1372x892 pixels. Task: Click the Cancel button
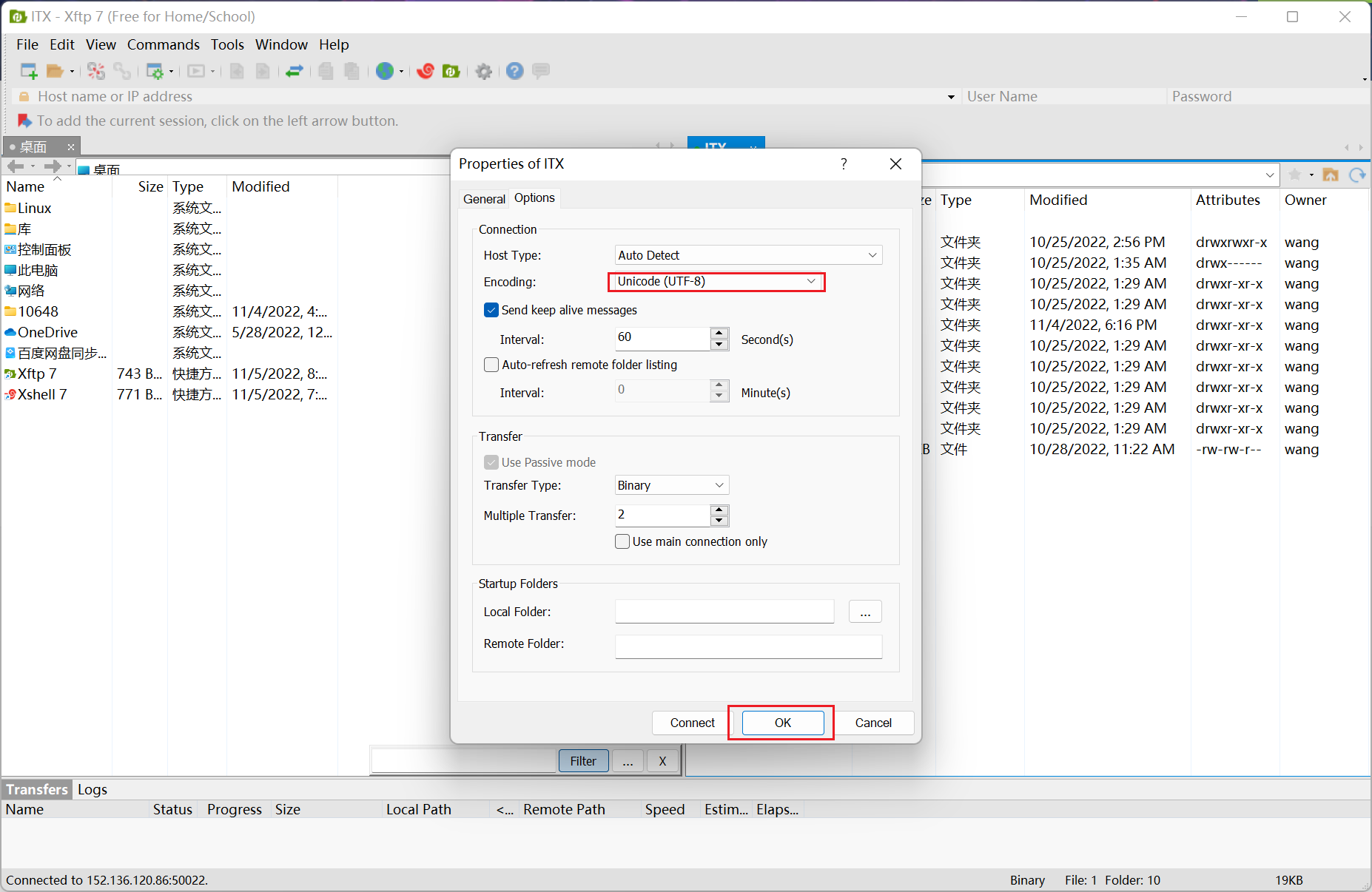(x=873, y=723)
